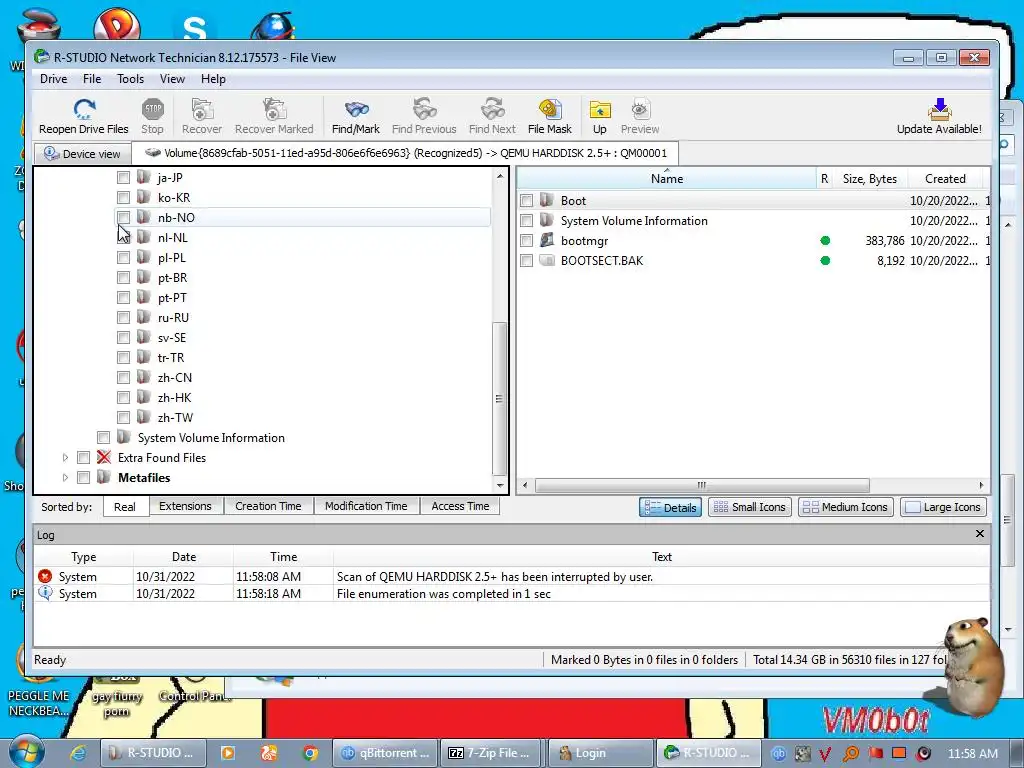Open the View menu

(172, 79)
